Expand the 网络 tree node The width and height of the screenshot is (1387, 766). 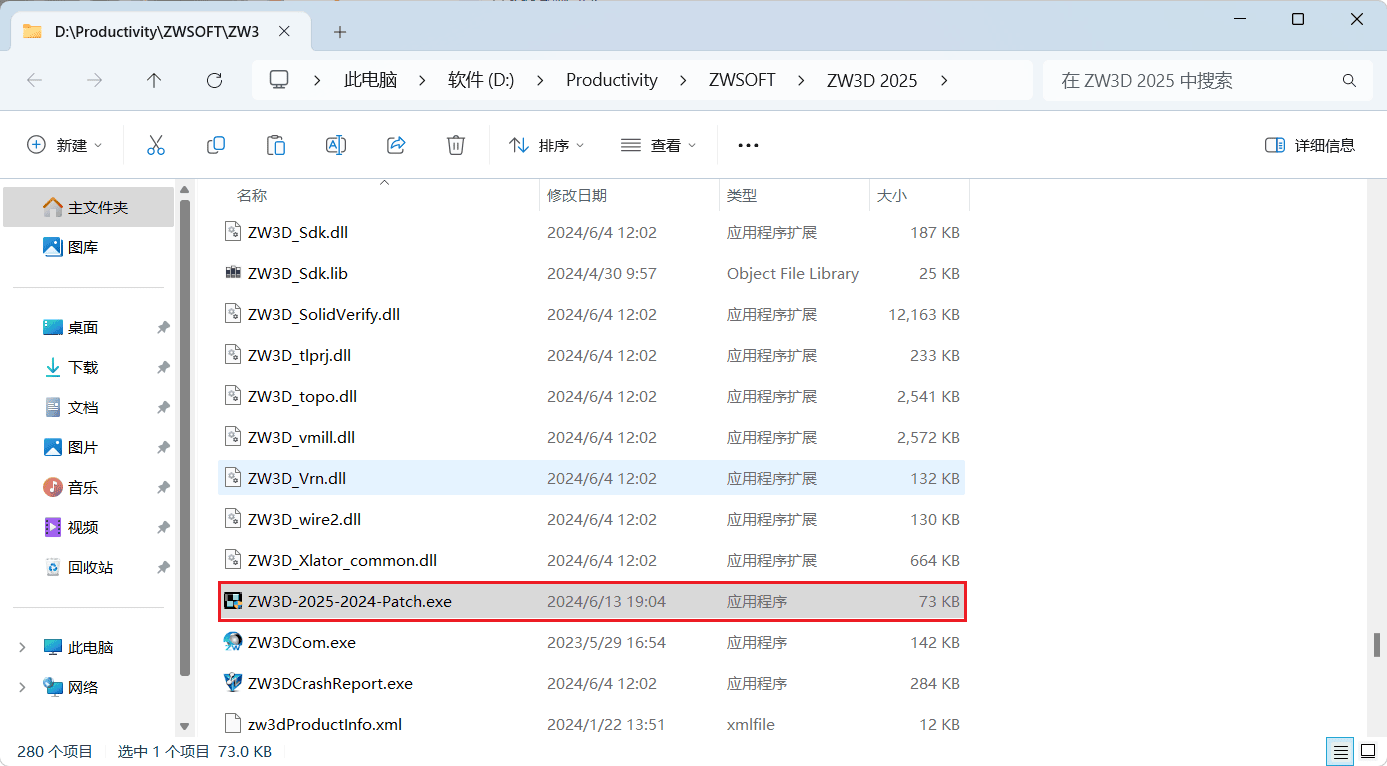coord(22,687)
